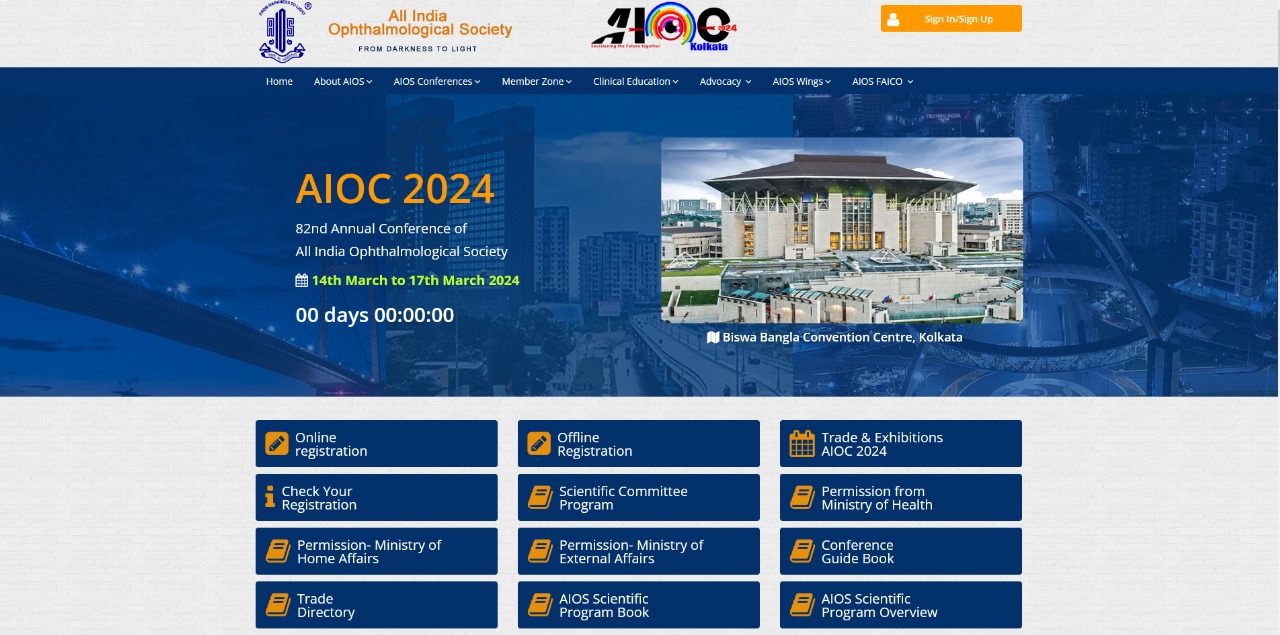The height and width of the screenshot is (635, 1280).
Task: Open AIOS Scientific Program Overview
Action: 901,605
